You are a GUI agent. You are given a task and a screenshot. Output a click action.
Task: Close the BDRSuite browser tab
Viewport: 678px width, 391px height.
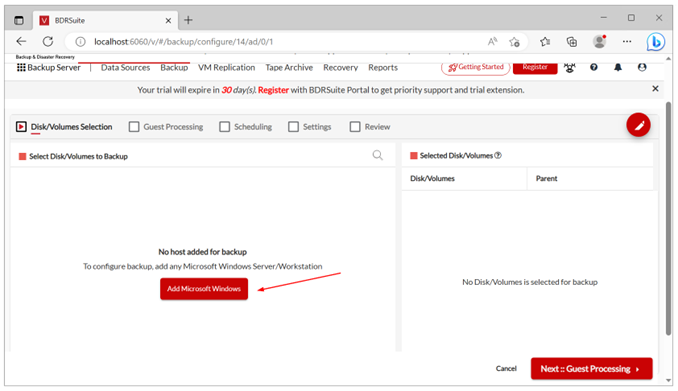tap(168, 20)
